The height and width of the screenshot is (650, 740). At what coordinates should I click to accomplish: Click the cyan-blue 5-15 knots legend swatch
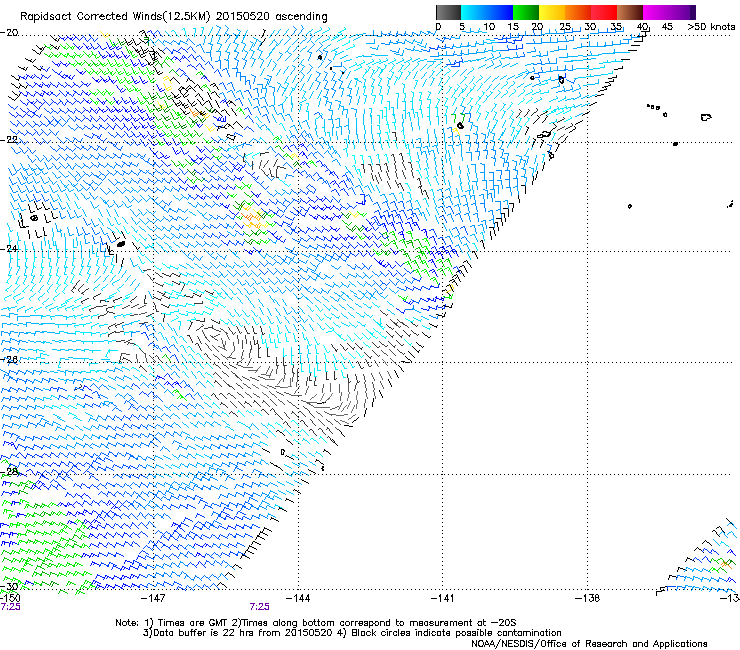click(x=487, y=12)
